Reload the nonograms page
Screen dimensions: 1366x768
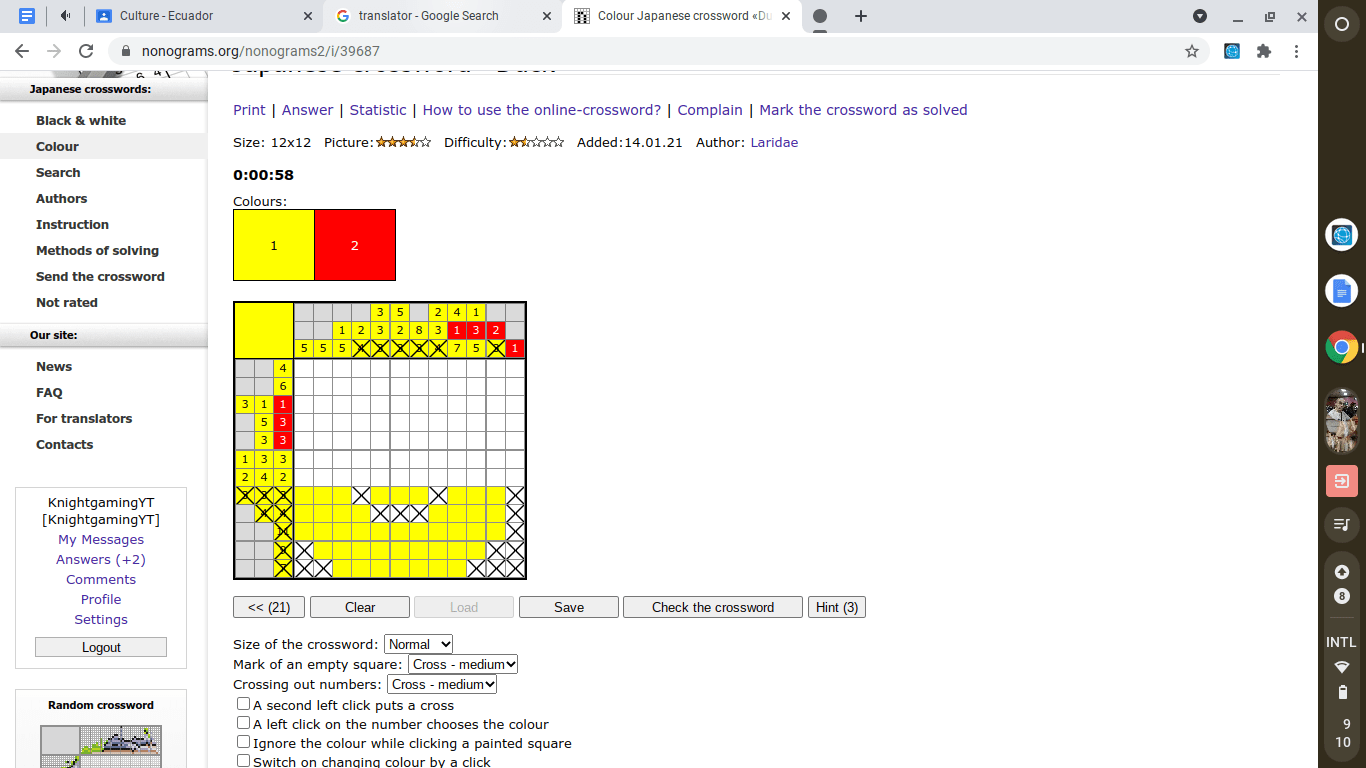point(87,51)
